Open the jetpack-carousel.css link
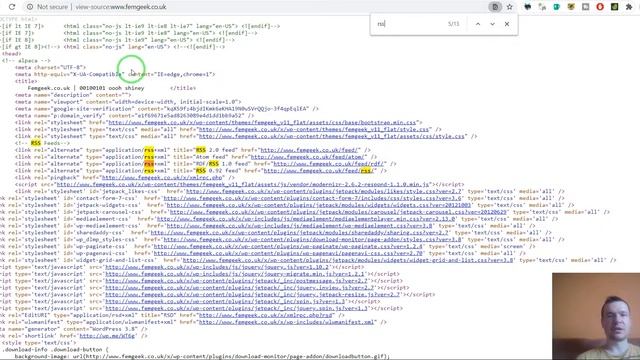Screen dimensions: 640x360 click(338, 212)
